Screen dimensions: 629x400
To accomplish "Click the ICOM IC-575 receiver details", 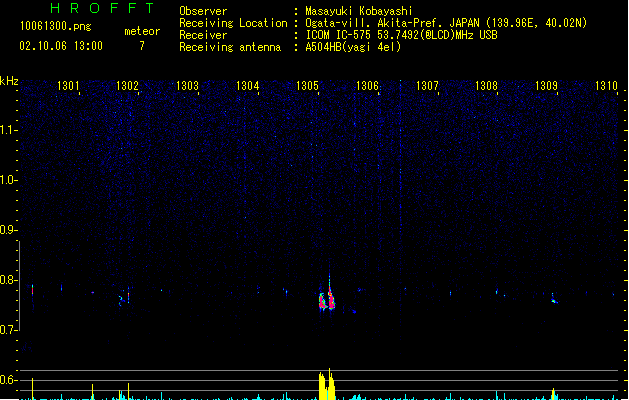I will click(401, 35).
